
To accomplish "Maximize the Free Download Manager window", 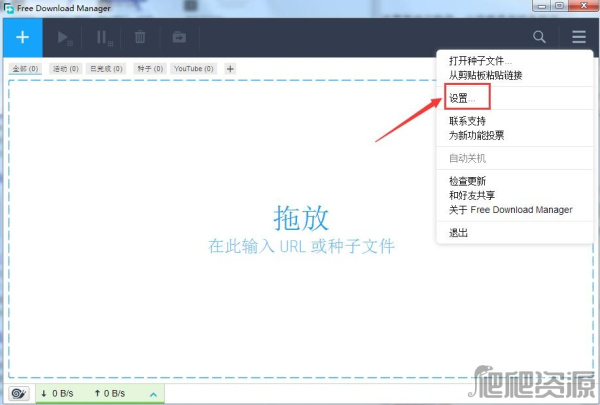I will [559, 6].
